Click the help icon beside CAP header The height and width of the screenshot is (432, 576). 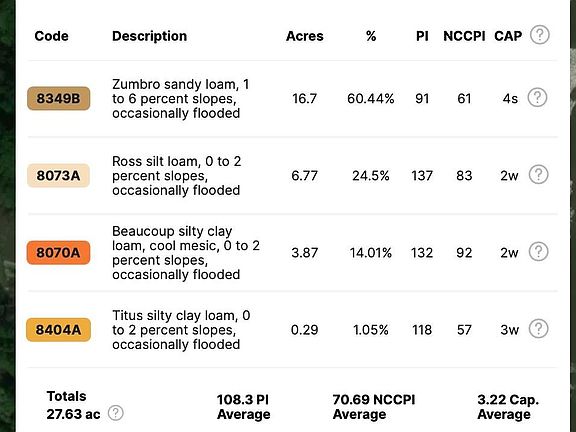click(x=540, y=35)
